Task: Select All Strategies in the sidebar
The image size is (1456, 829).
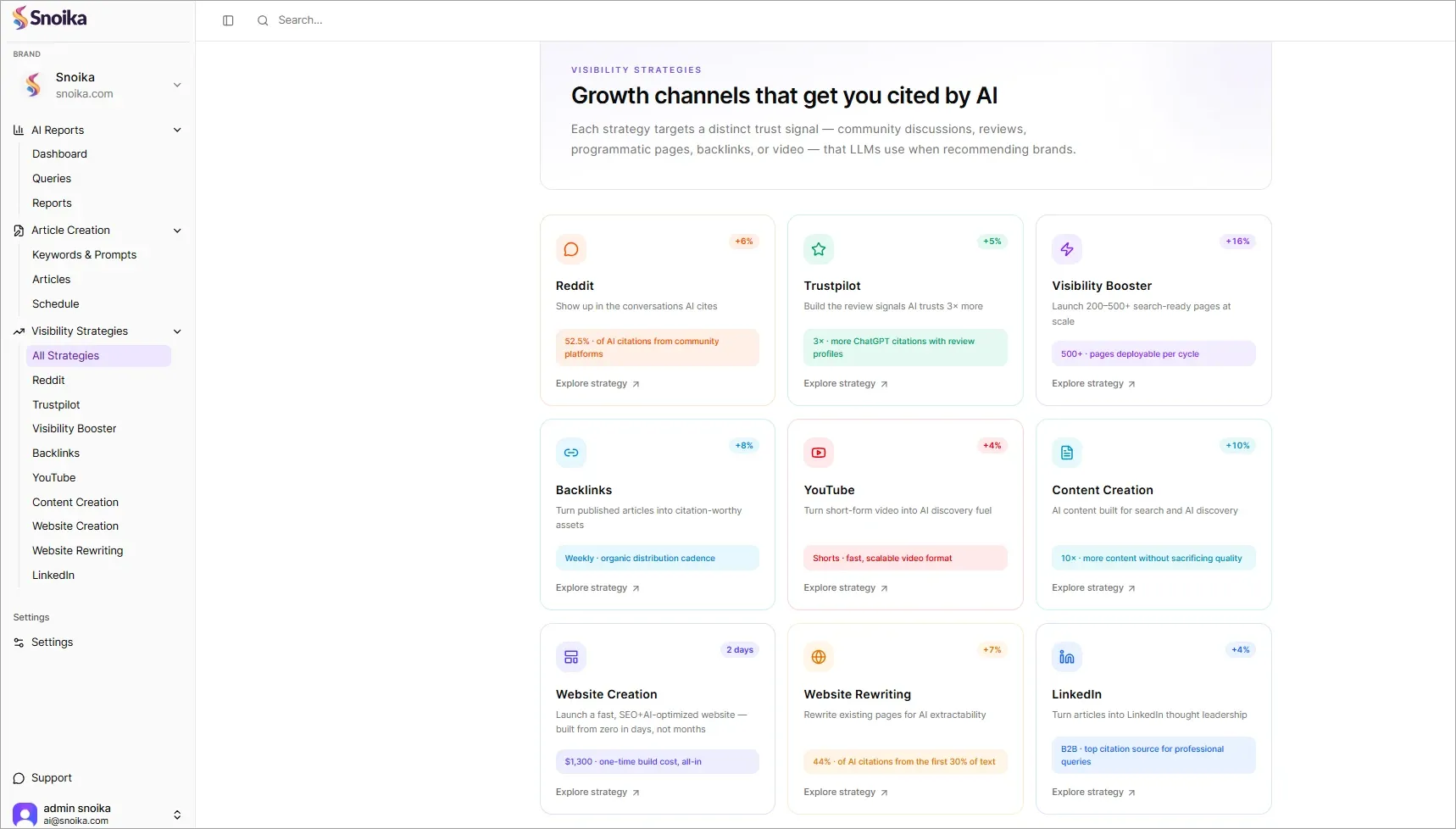Action: coord(98,356)
